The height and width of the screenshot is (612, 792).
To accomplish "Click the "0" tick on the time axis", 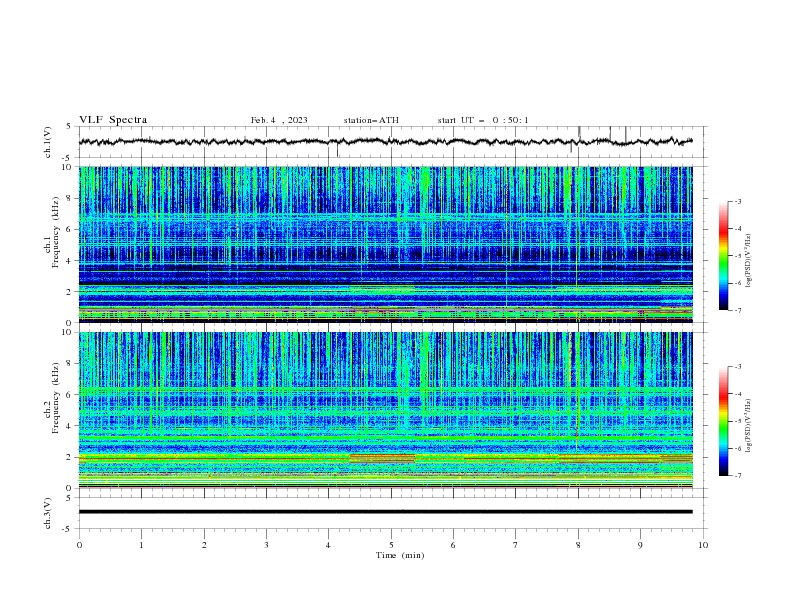I will coord(79,545).
